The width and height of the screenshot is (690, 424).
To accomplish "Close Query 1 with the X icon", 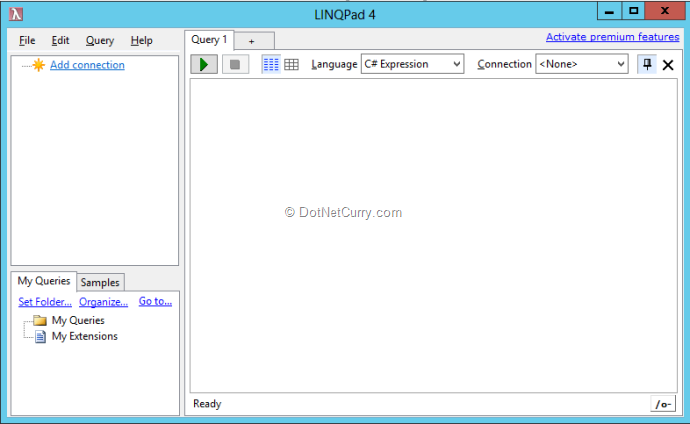I will click(x=668, y=65).
